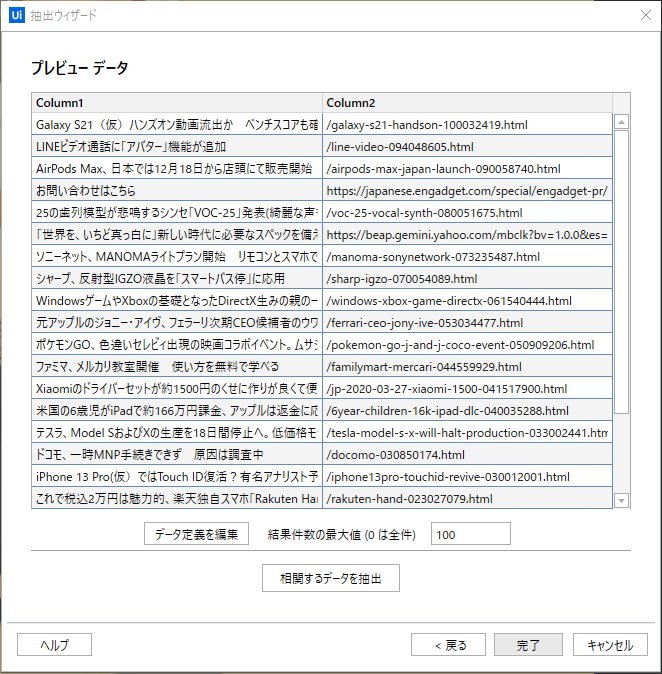Select the cell /jp-2020-03-27-xiaomi-1500-041517900.html
Screen dimensions: 662x674
467,388
